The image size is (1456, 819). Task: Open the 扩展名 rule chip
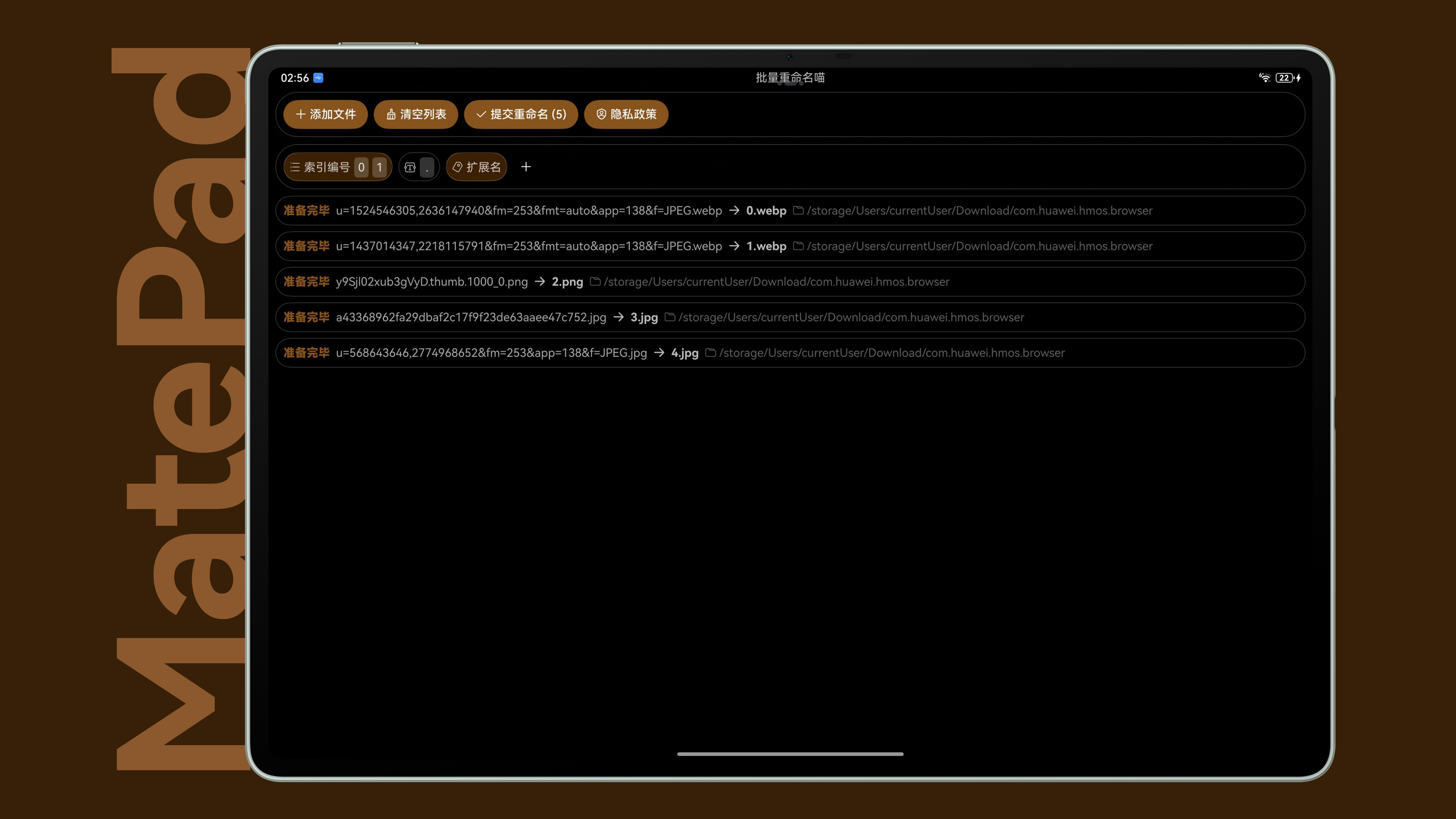(x=476, y=167)
